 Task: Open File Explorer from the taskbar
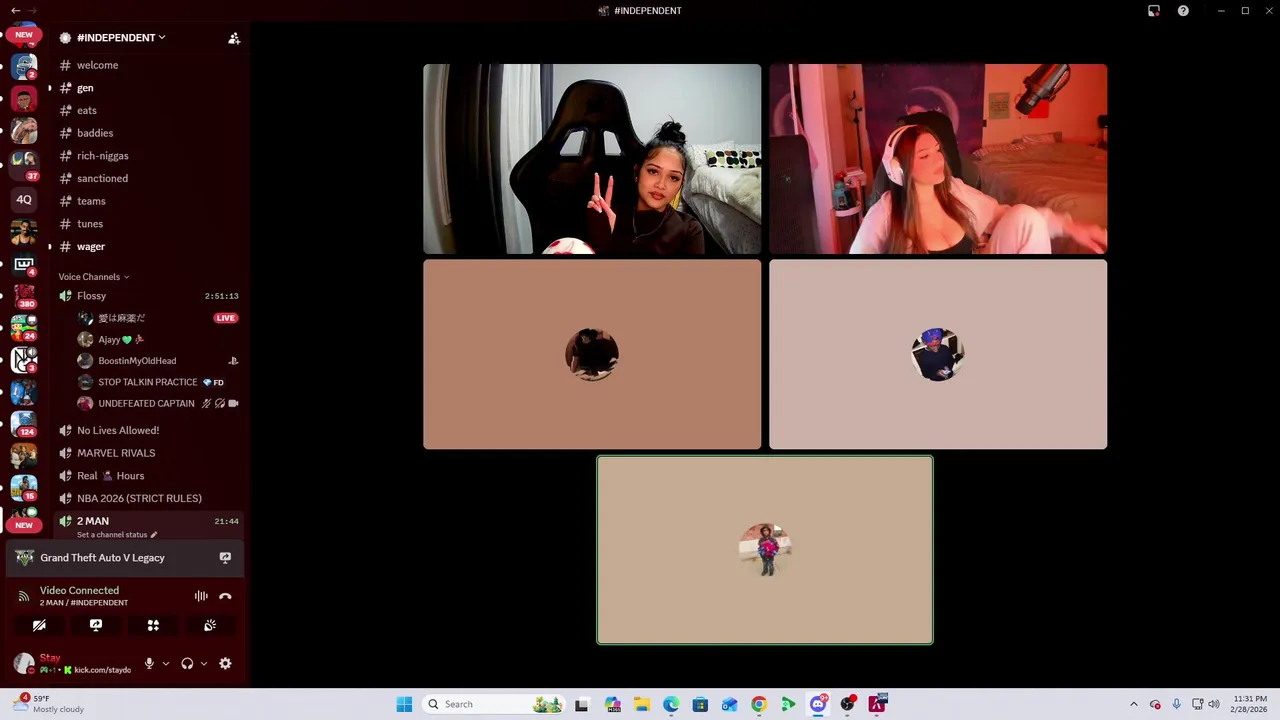click(x=642, y=704)
